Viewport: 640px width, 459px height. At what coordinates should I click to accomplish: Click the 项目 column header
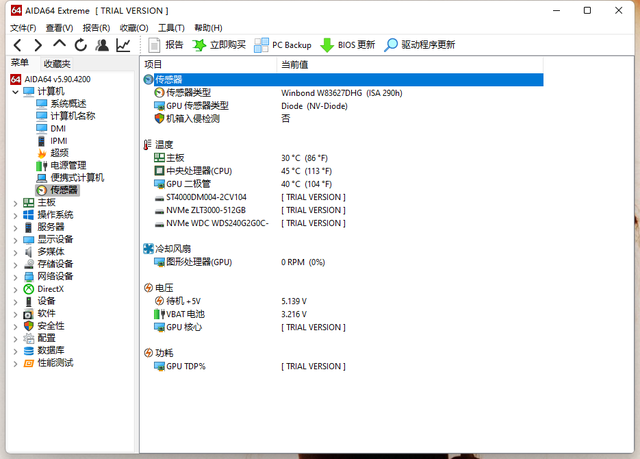pyautogui.click(x=209, y=64)
